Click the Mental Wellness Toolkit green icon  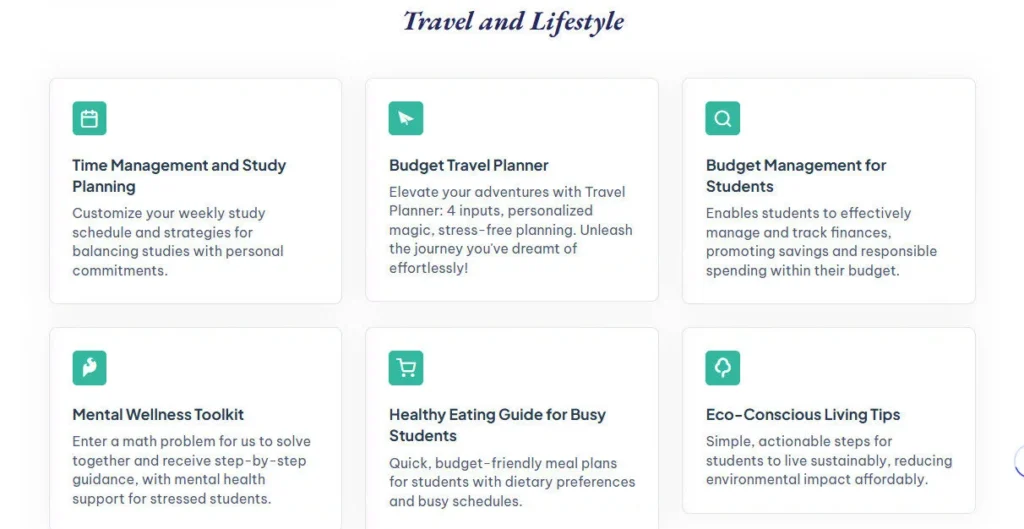pyautogui.click(x=89, y=368)
